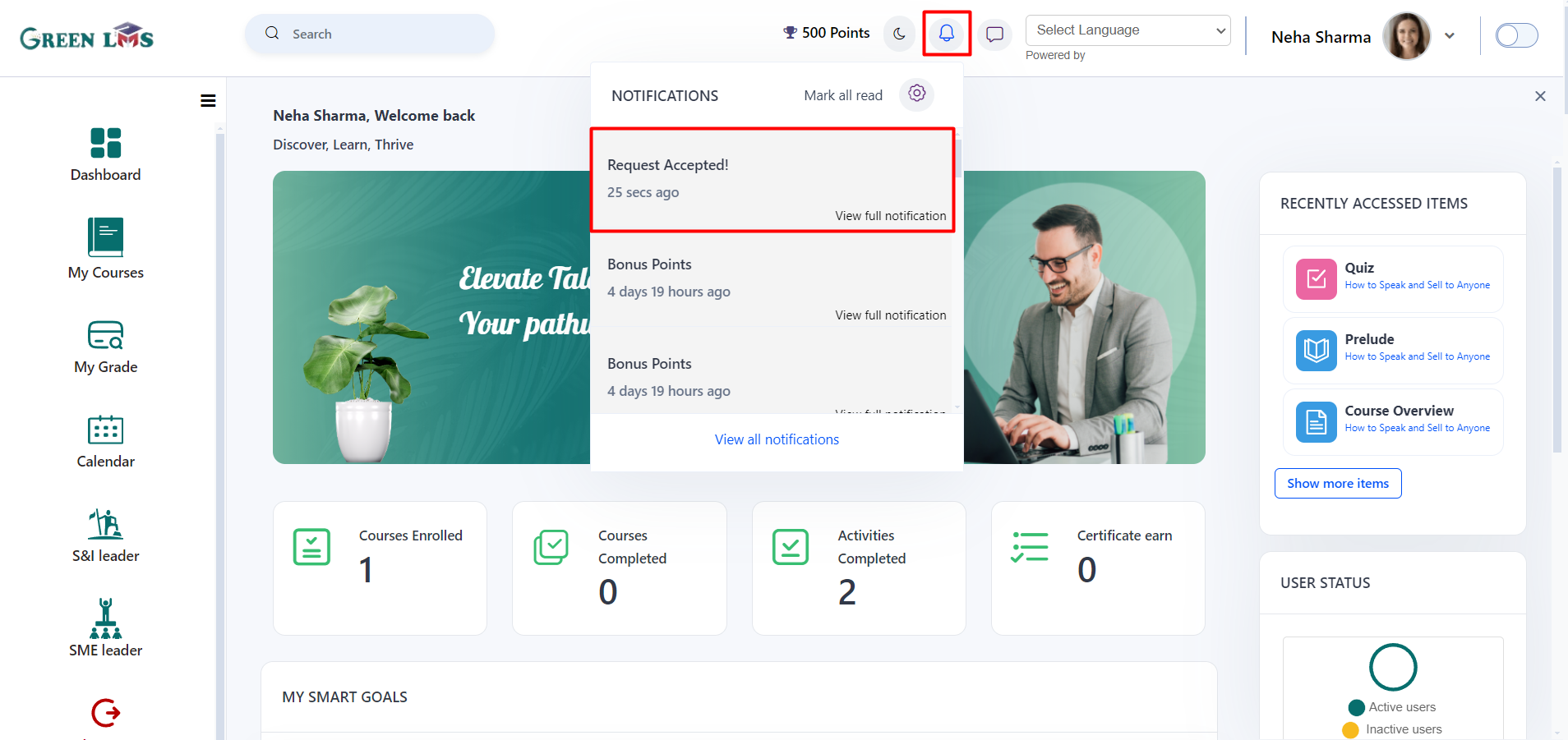Click the user status donut chart

[1393, 667]
